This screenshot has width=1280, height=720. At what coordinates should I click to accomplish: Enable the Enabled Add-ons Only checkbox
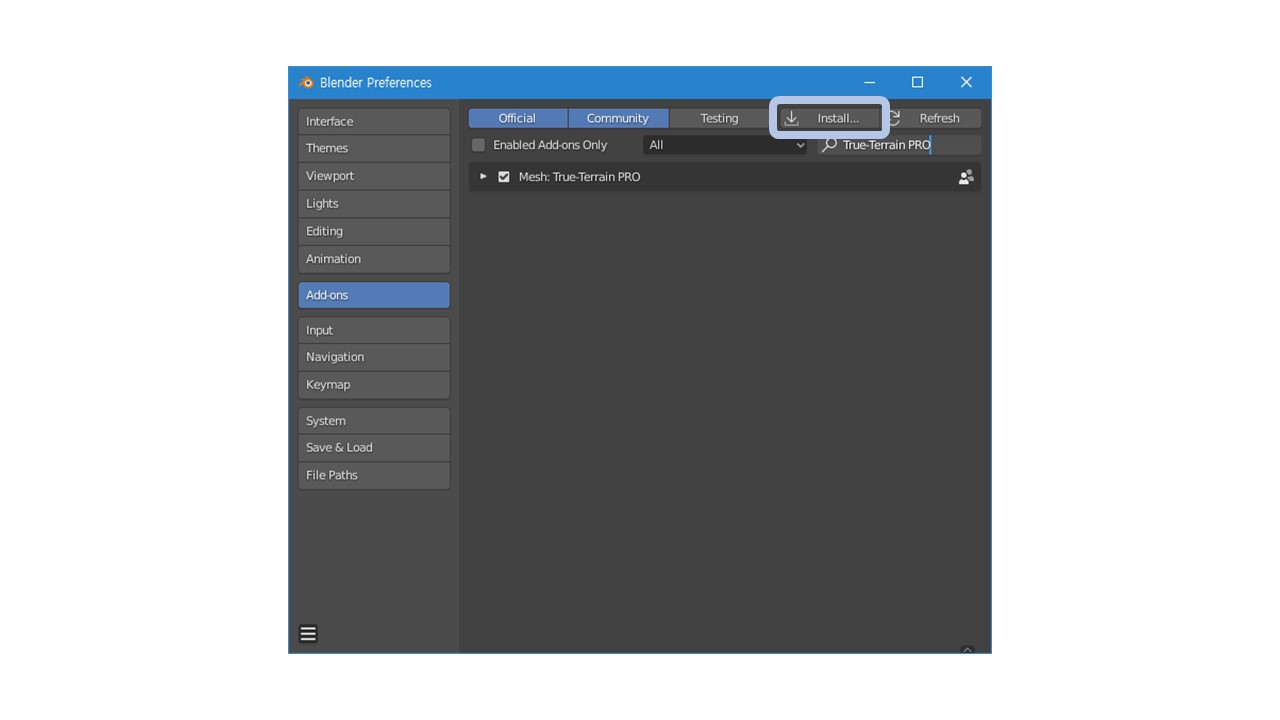[478, 145]
